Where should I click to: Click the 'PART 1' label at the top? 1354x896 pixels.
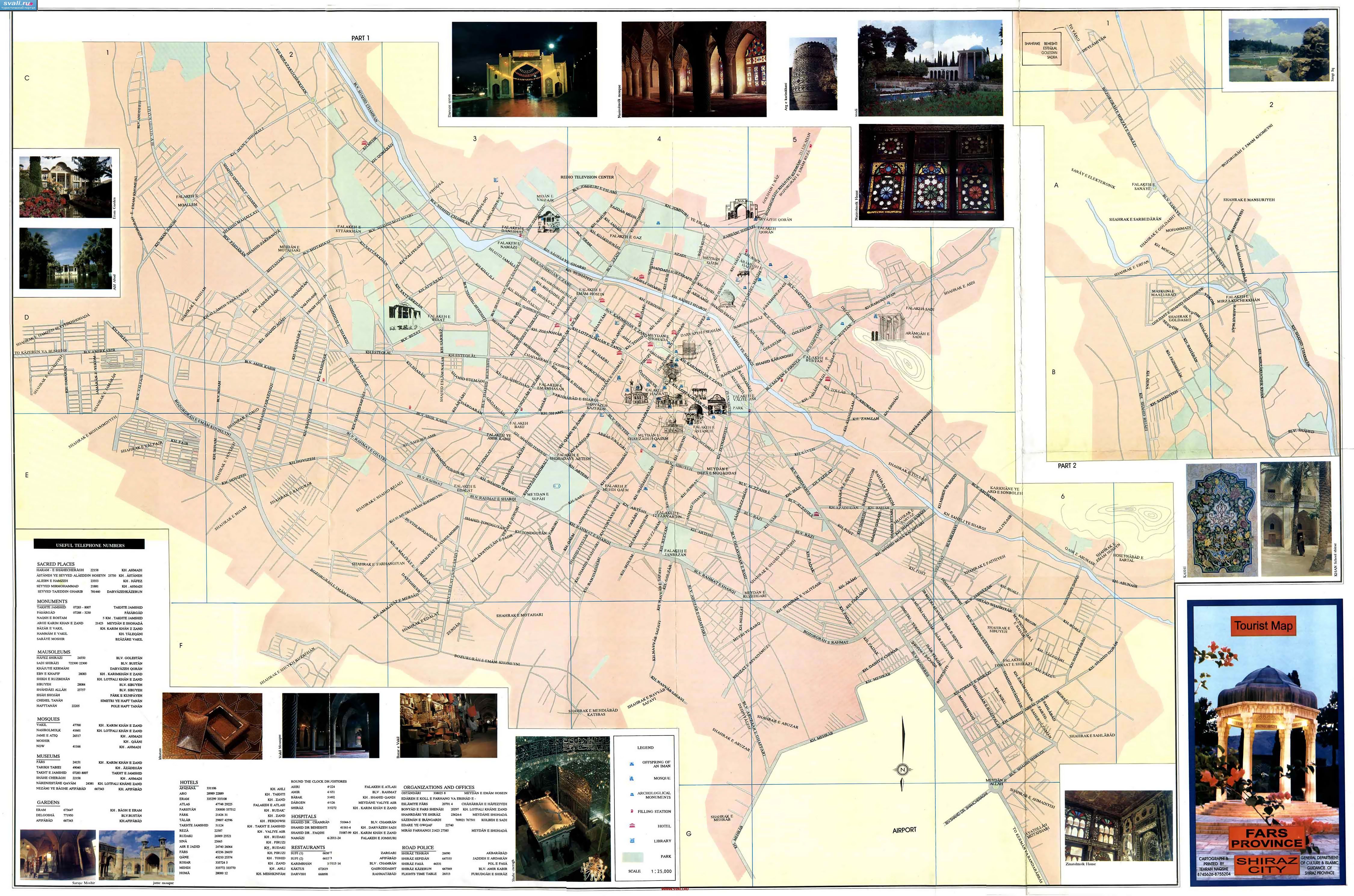point(360,38)
